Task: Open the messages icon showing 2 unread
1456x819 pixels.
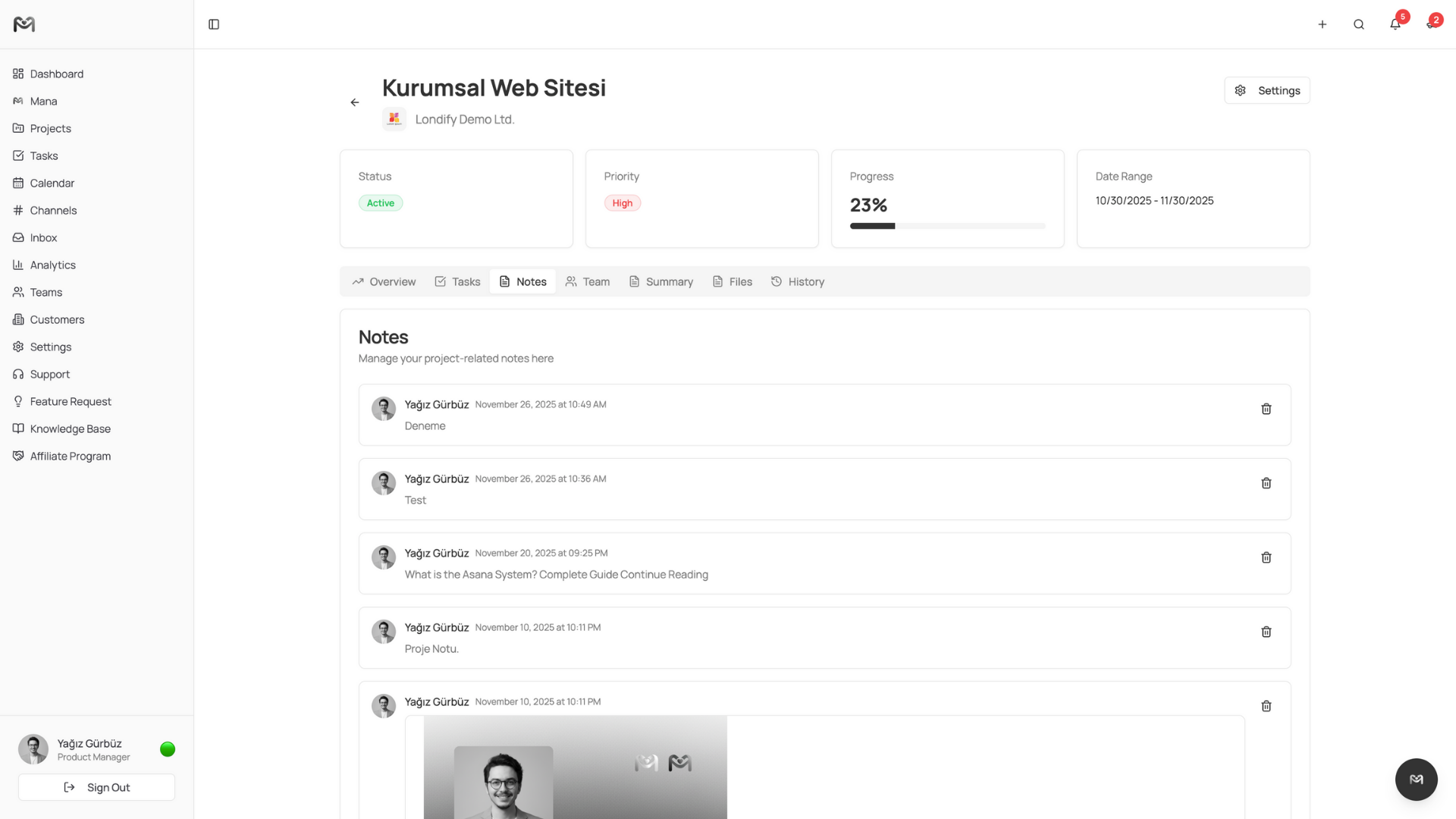Action: (x=1432, y=24)
